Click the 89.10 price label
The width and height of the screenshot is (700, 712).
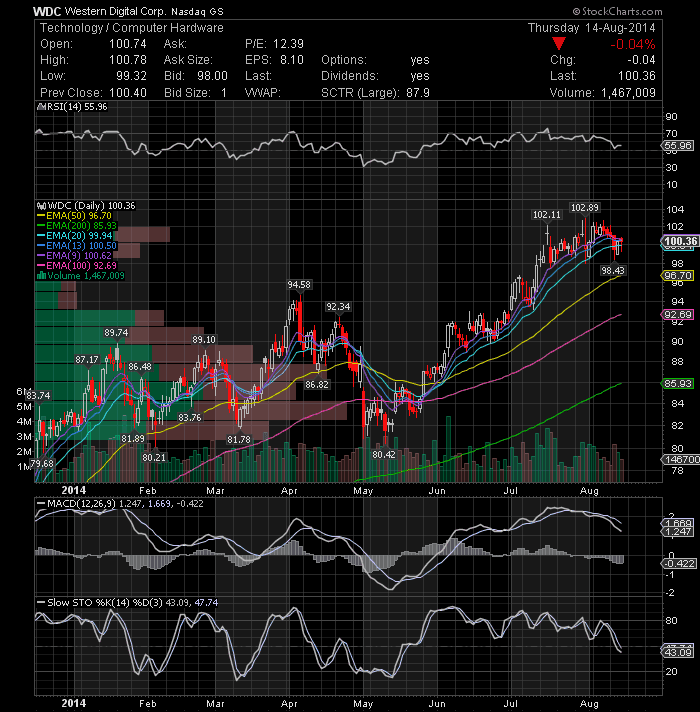coord(204,340)
